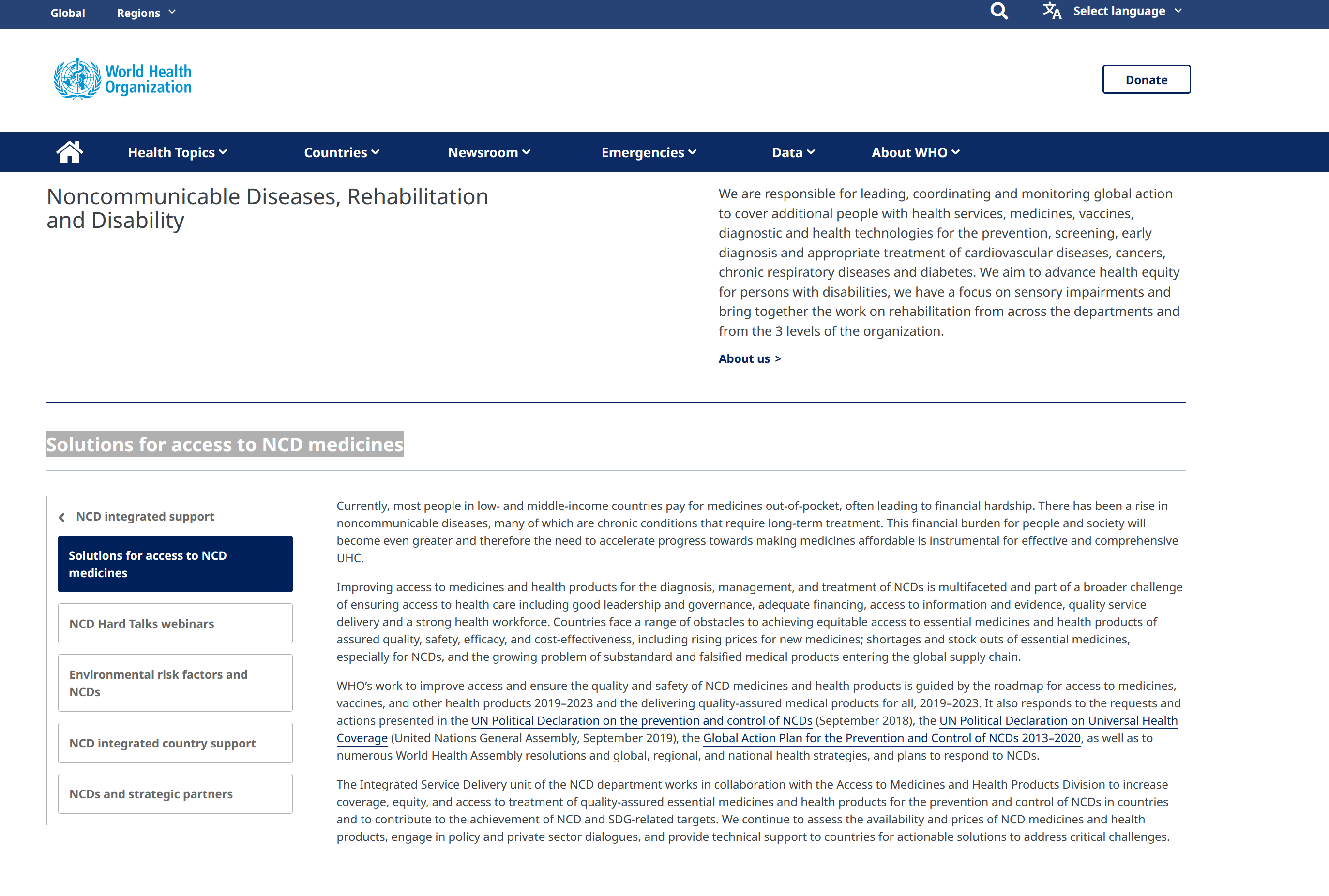This screenshot has width=1329, height=896.
Task: Open the Select language dropdown
Action: pyautogui.click(x=1127, y=11)
